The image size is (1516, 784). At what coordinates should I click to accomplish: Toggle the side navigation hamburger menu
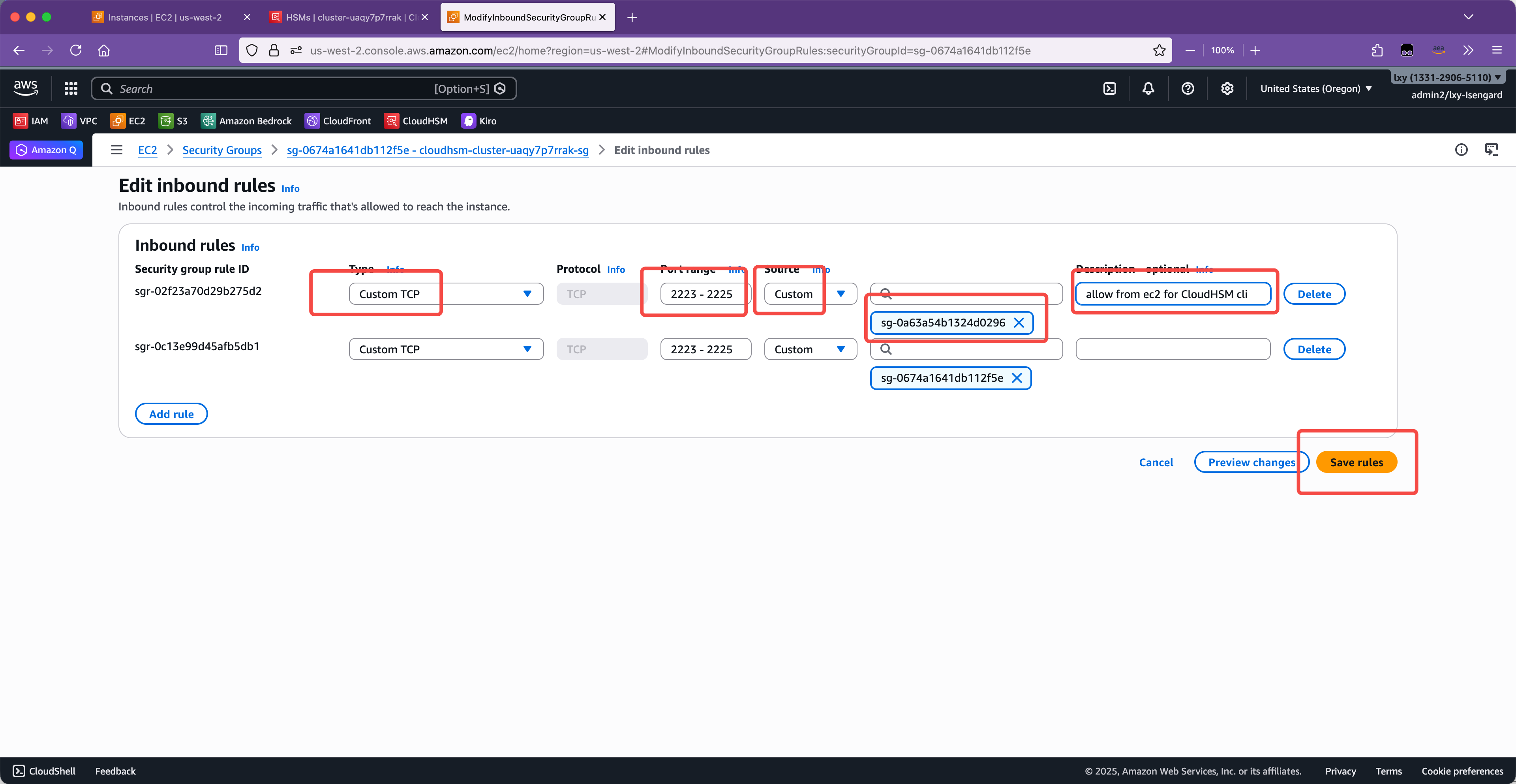click(116, 150)
